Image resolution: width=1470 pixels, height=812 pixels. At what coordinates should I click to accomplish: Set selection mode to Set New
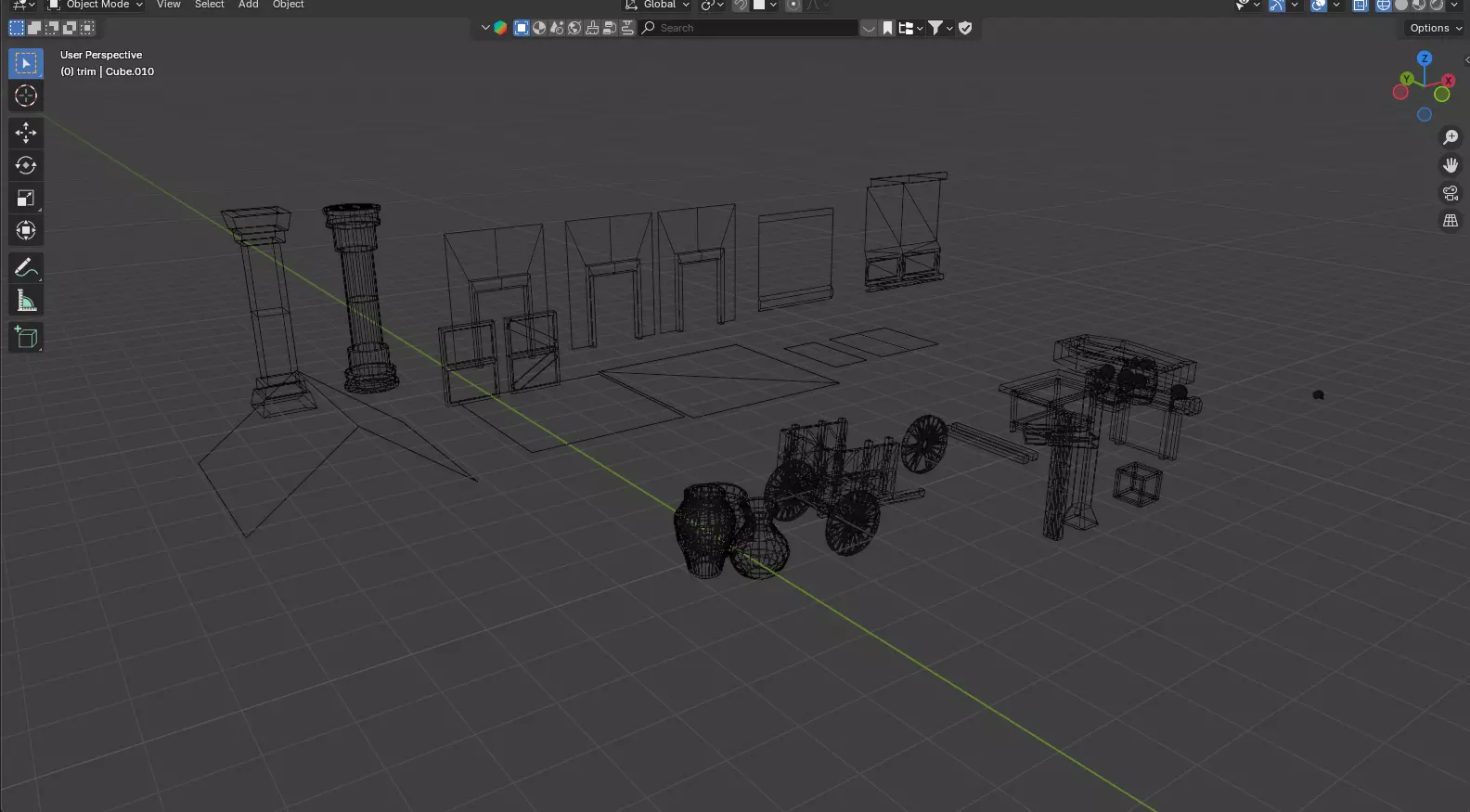(17, 28)
